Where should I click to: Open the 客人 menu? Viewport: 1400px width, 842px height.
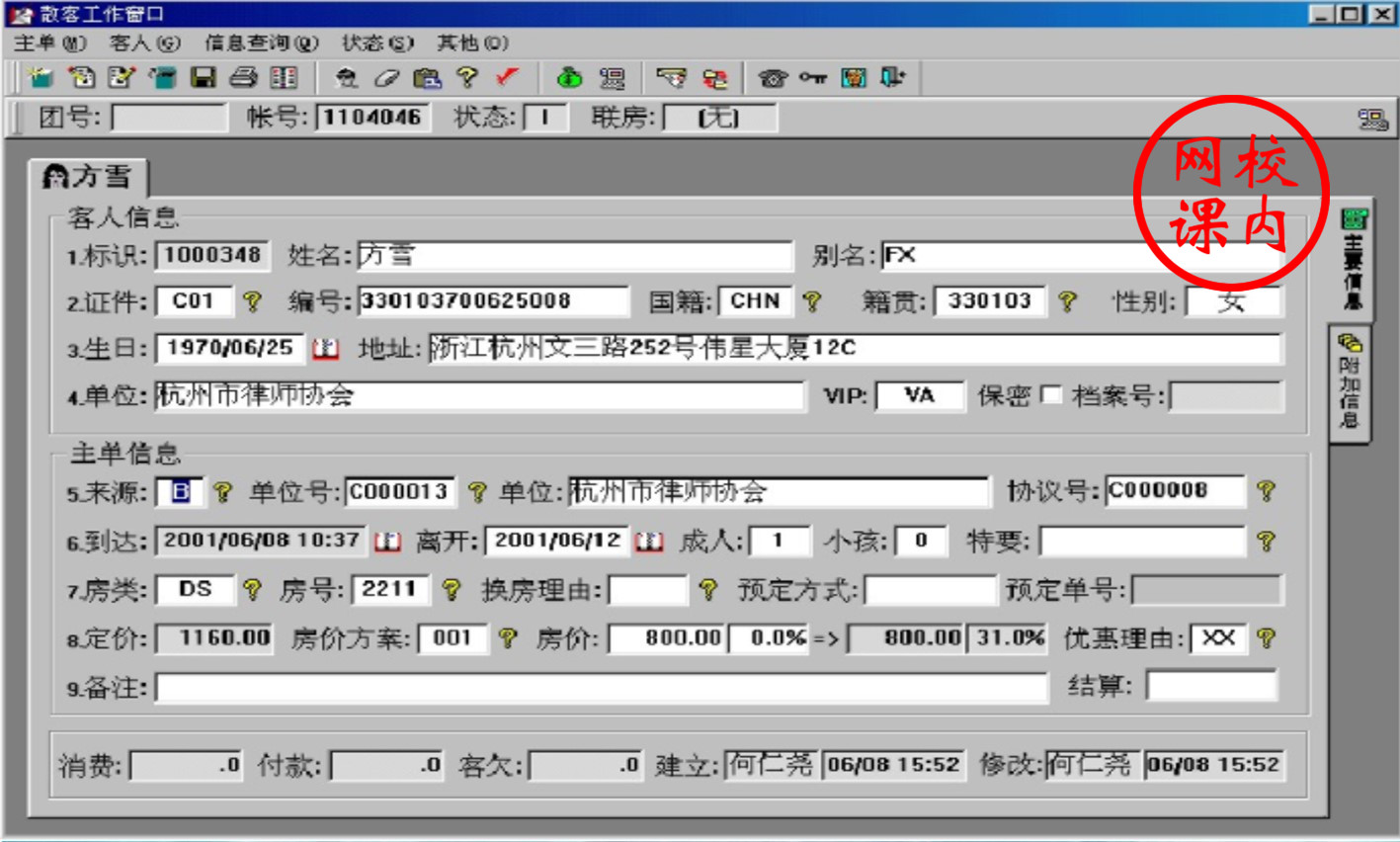click(145, 43)
